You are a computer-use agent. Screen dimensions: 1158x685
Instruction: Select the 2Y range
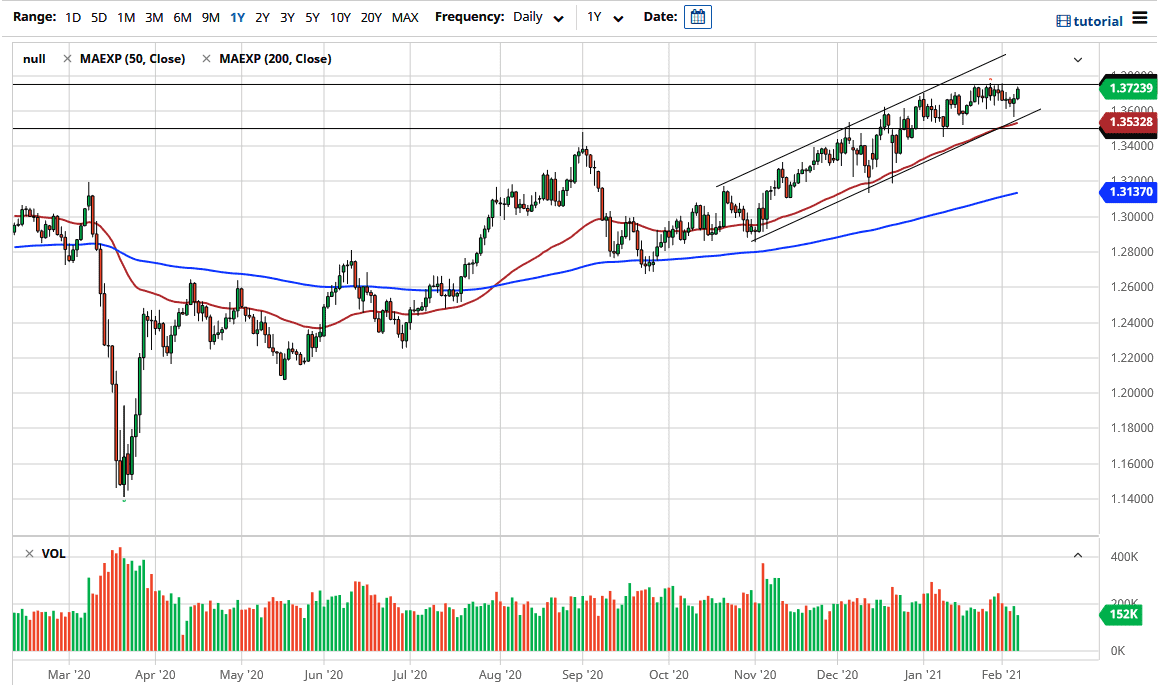(x=262, y=17)
